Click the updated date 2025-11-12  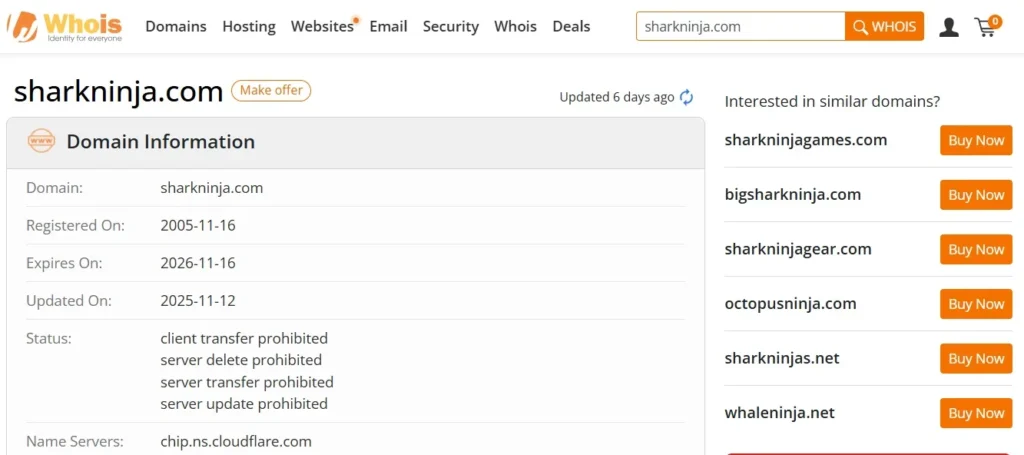coord(198,301)
